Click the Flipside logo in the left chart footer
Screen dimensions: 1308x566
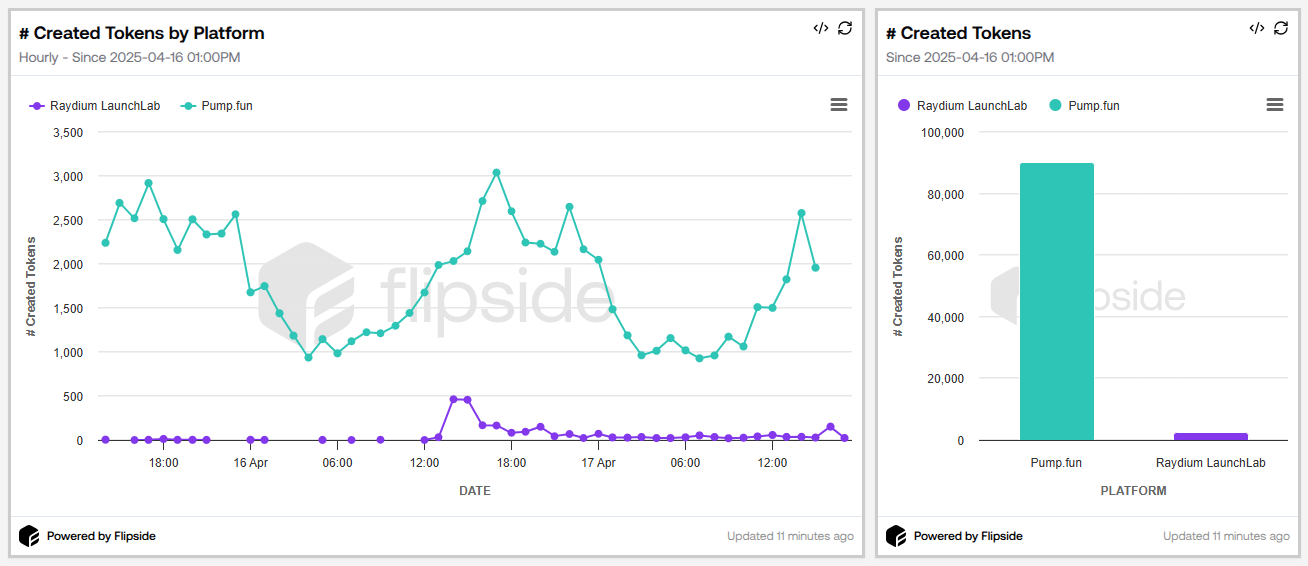coord(29,536)
